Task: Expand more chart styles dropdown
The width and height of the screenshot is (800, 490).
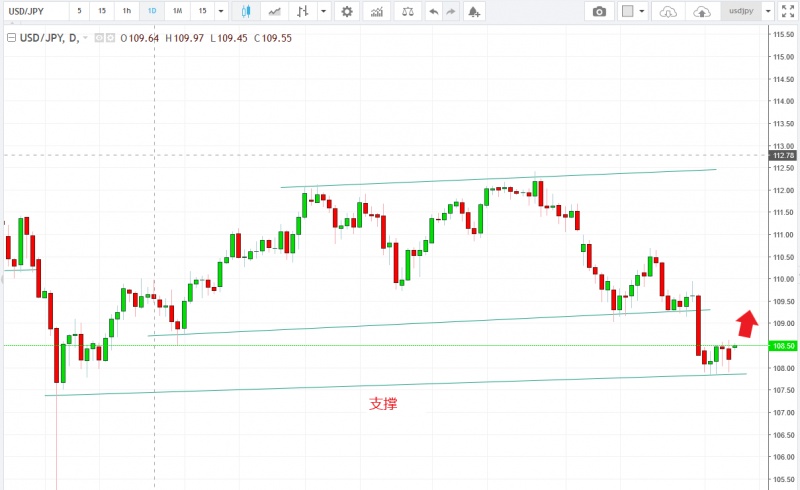Action: click(323, 11)
